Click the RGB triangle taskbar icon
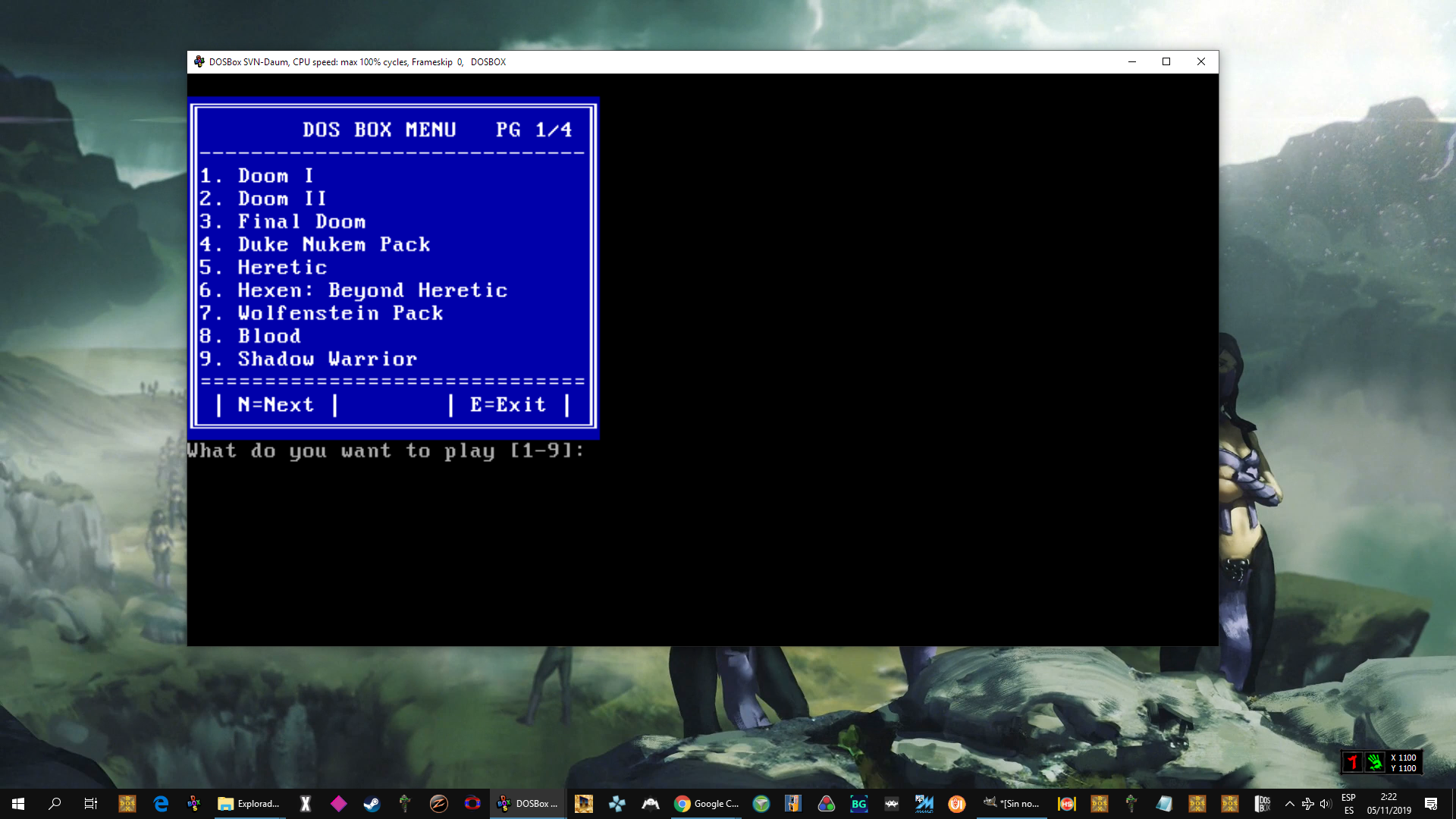The width and height of the screenshot is (1456, 819). point(827,804)
